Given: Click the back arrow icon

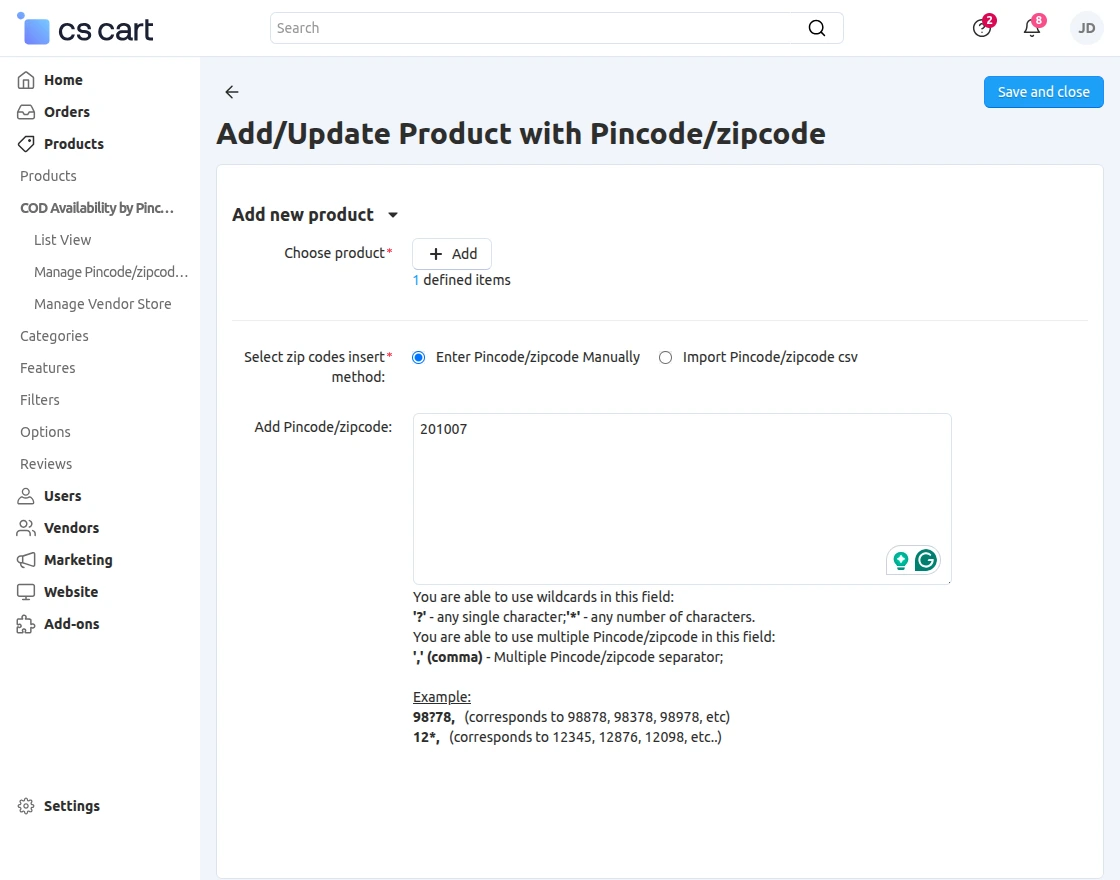Looking at the screenshot, I should (232, 92).
